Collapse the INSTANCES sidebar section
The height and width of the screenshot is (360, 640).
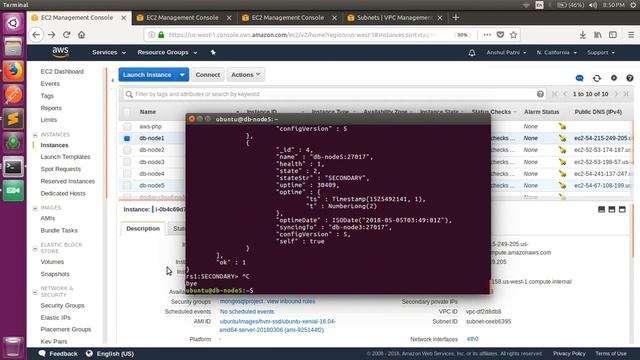[x=35, y=135]
